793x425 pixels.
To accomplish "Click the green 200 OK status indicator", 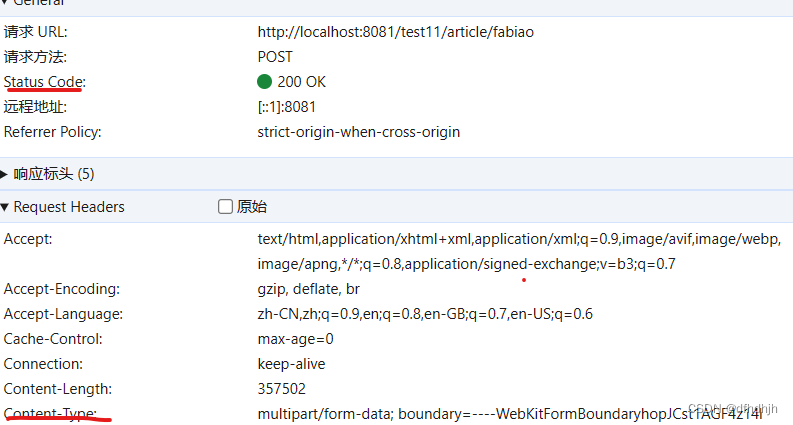I will [x=264, y=81].
